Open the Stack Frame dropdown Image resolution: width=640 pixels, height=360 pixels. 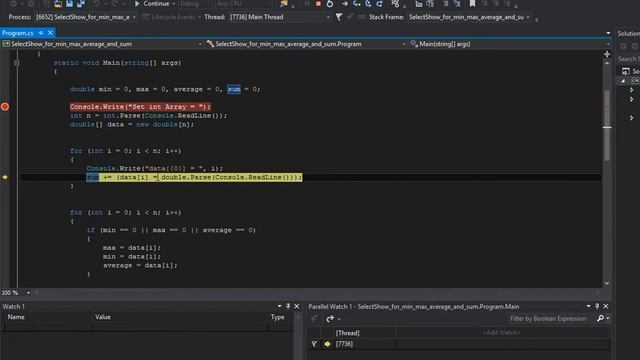[x=469, y=17]
